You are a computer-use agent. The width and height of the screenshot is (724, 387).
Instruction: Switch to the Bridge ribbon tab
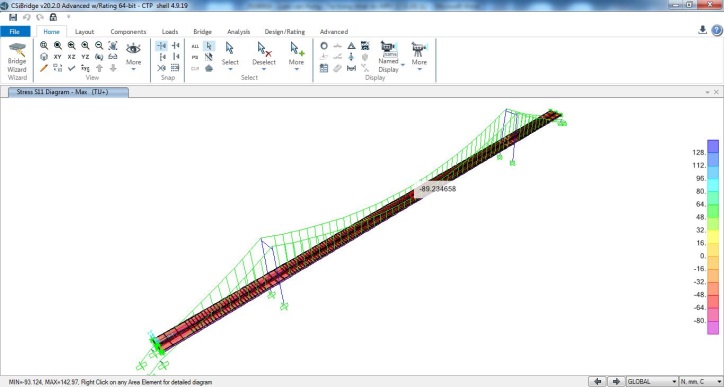(x=202, y=31)
